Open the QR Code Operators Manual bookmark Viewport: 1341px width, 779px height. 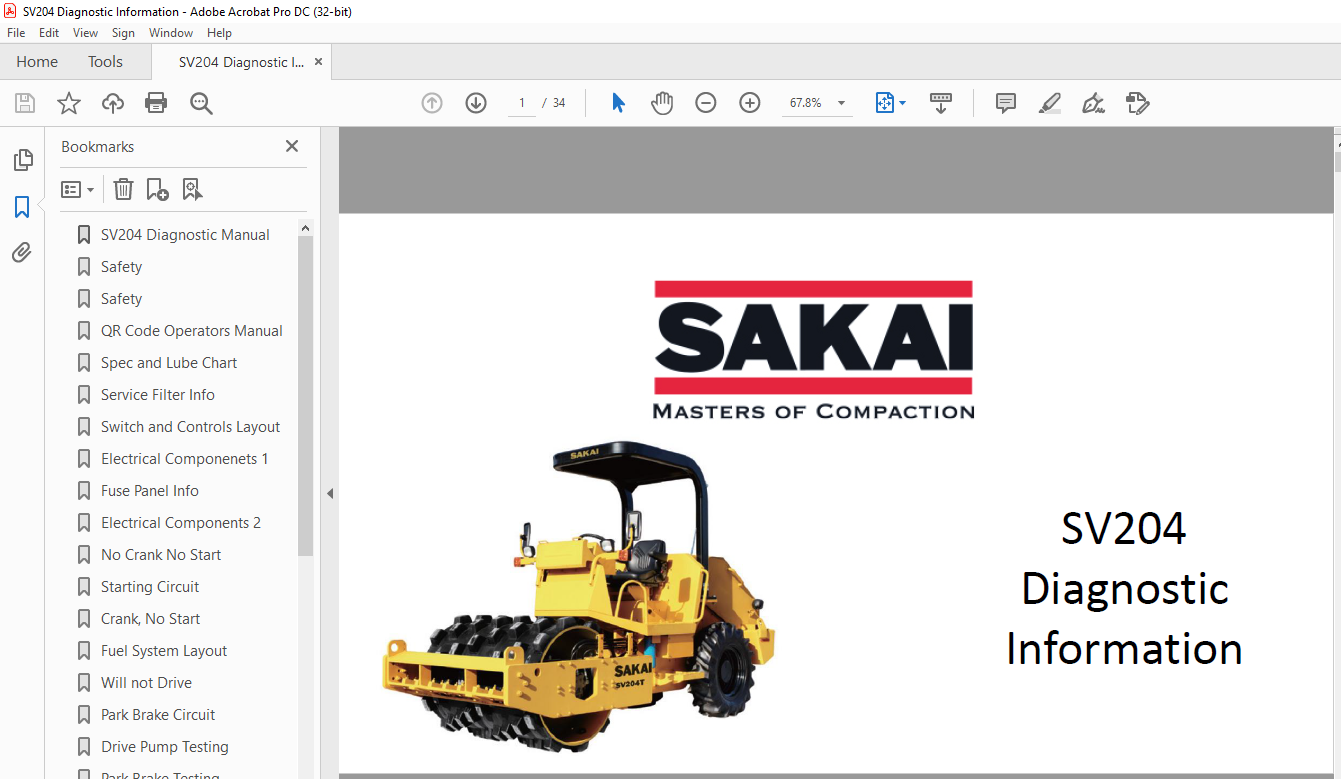[x=192, y=331]
